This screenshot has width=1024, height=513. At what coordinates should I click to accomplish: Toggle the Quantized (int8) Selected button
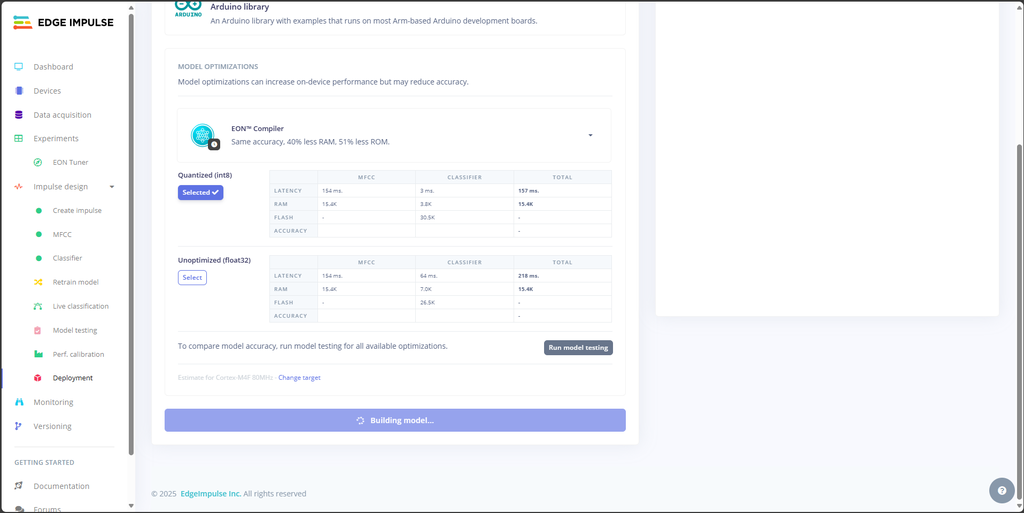(x=200, y=192)
